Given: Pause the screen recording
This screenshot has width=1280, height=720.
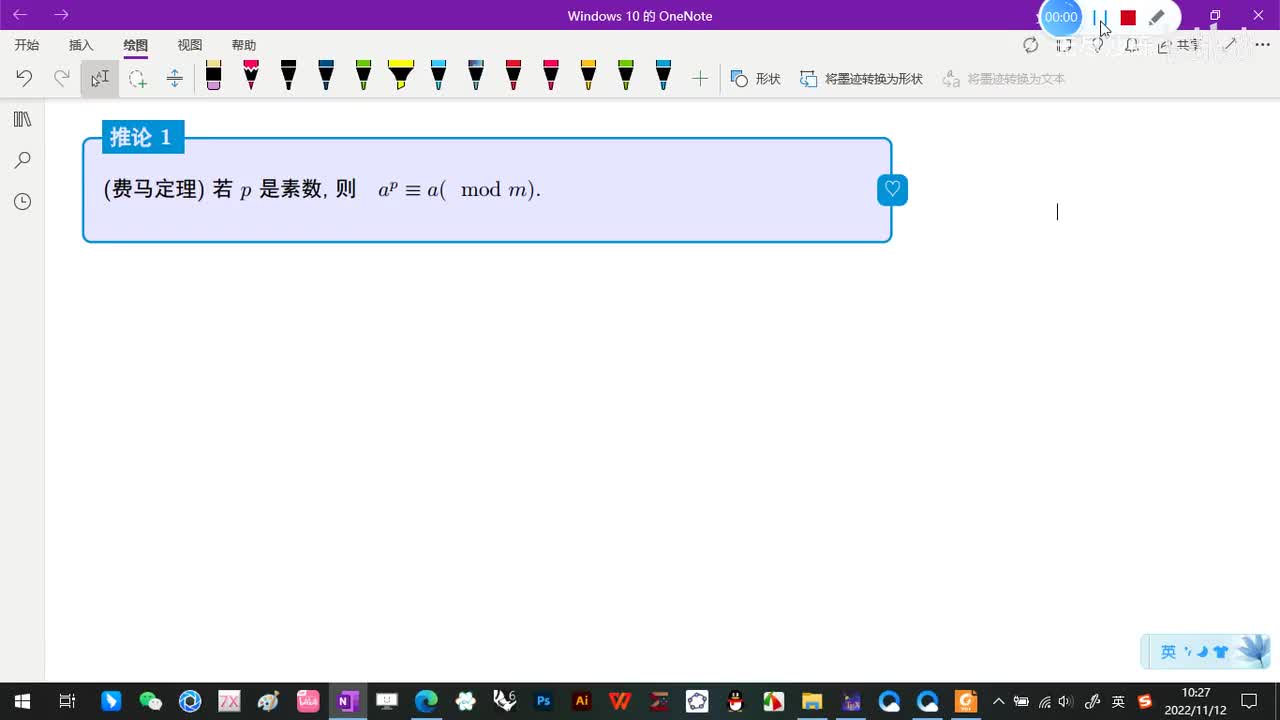Looking at the screenshot, I should point(1100,17).
